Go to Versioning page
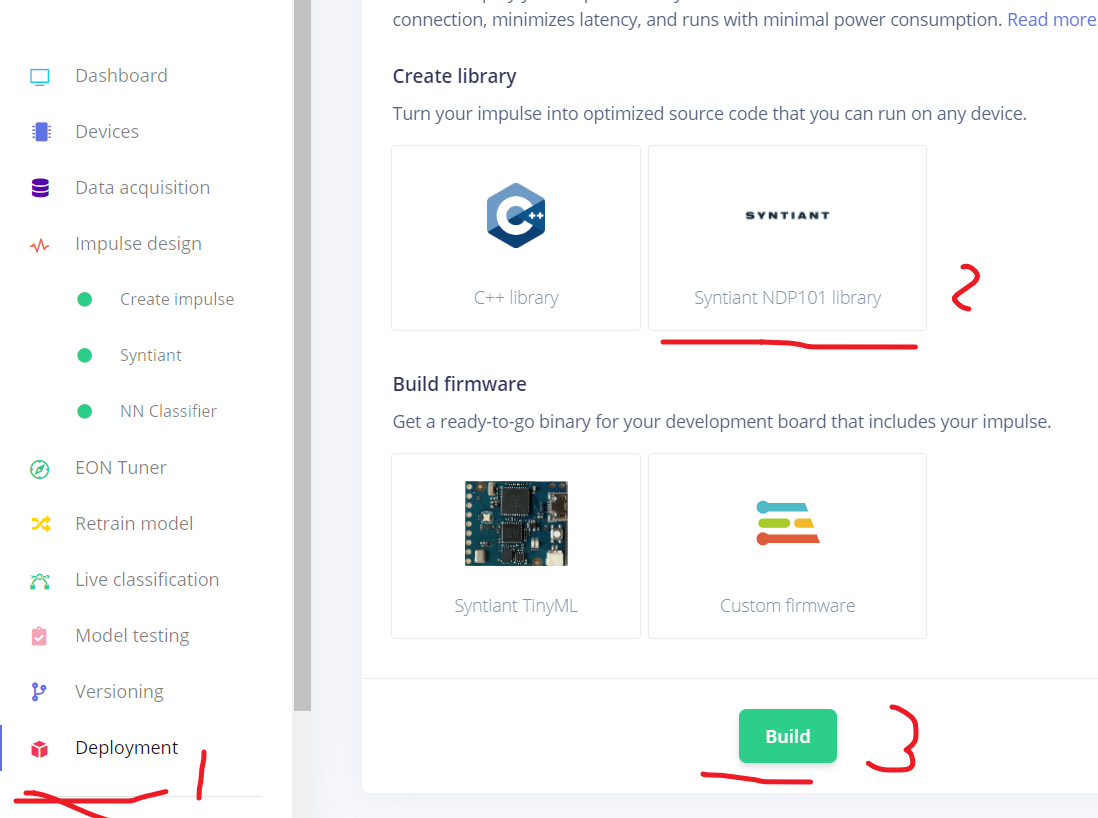Image resolution: width=1098 pixels, height=818 pixels. [119, 691]
